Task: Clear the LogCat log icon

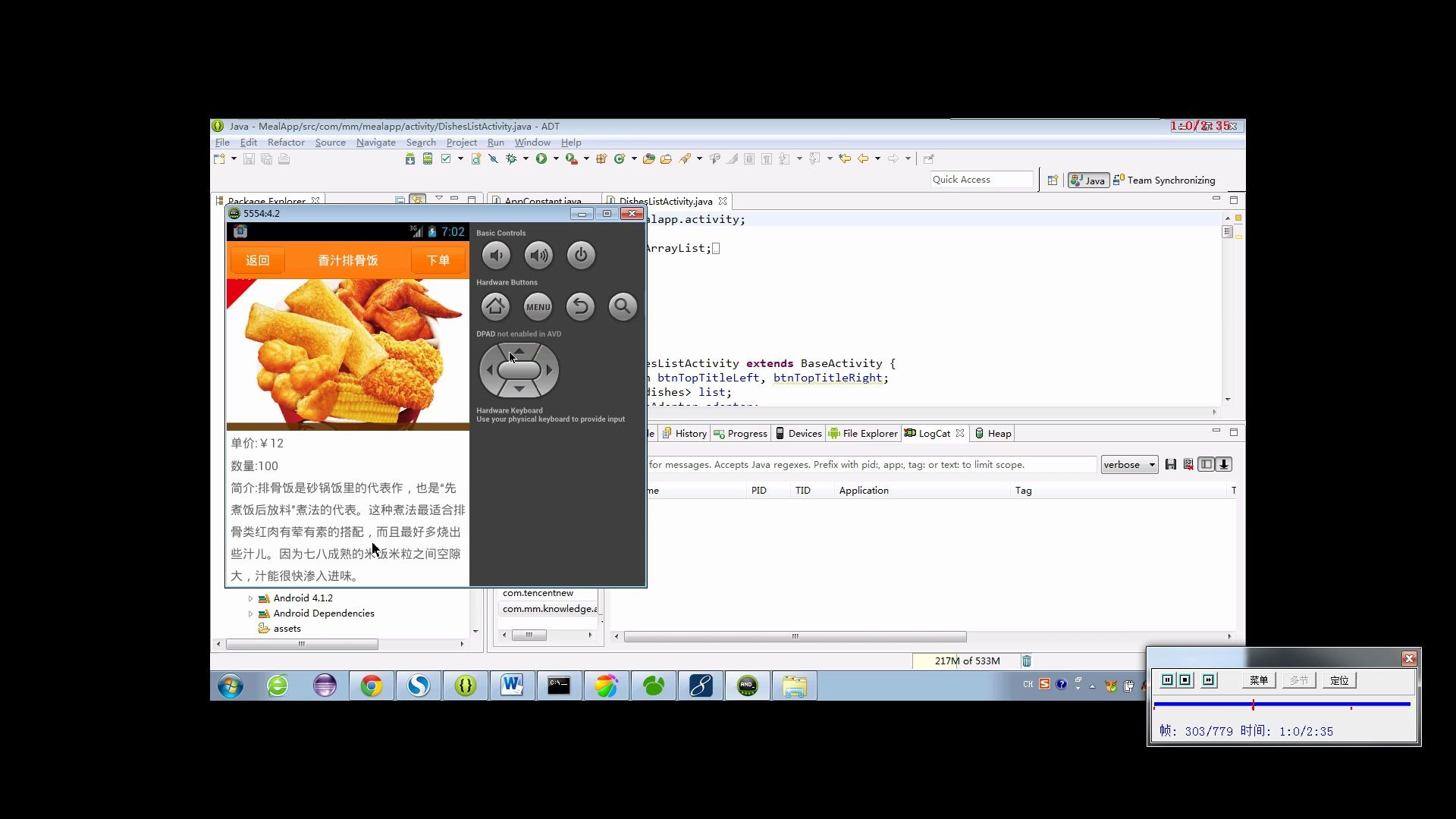Action: 1188,464
